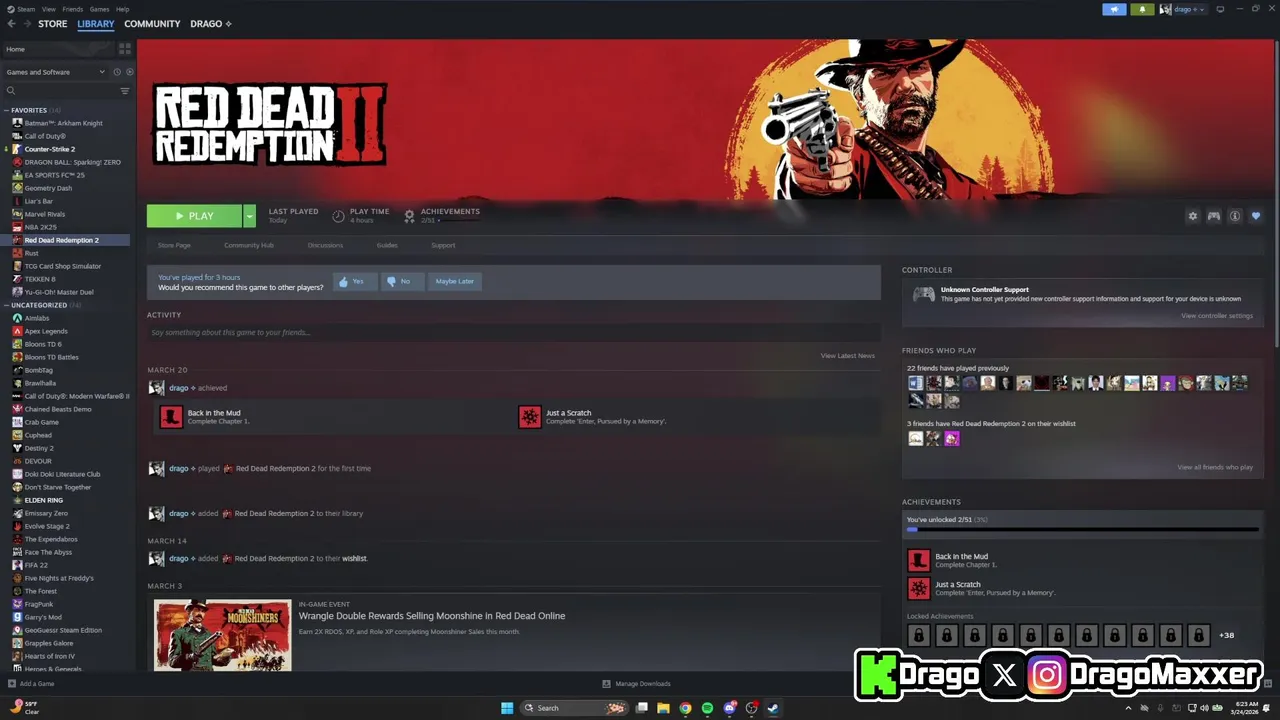Open the drago account dropdown
Image resolution: width=1280 pixels, height=720 pixels.
click(x=1183, y=9)
